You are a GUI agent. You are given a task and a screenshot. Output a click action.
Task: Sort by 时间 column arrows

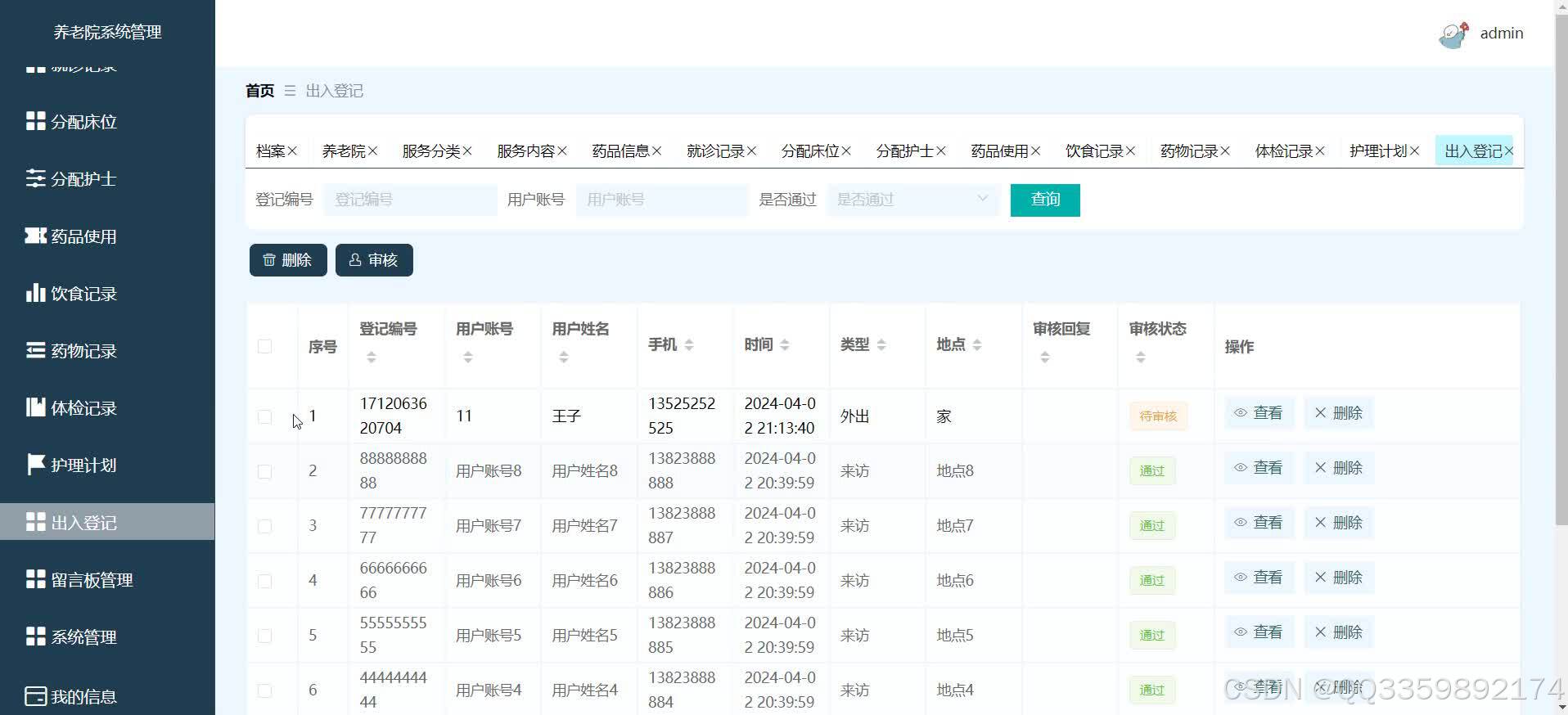(785, 345)
